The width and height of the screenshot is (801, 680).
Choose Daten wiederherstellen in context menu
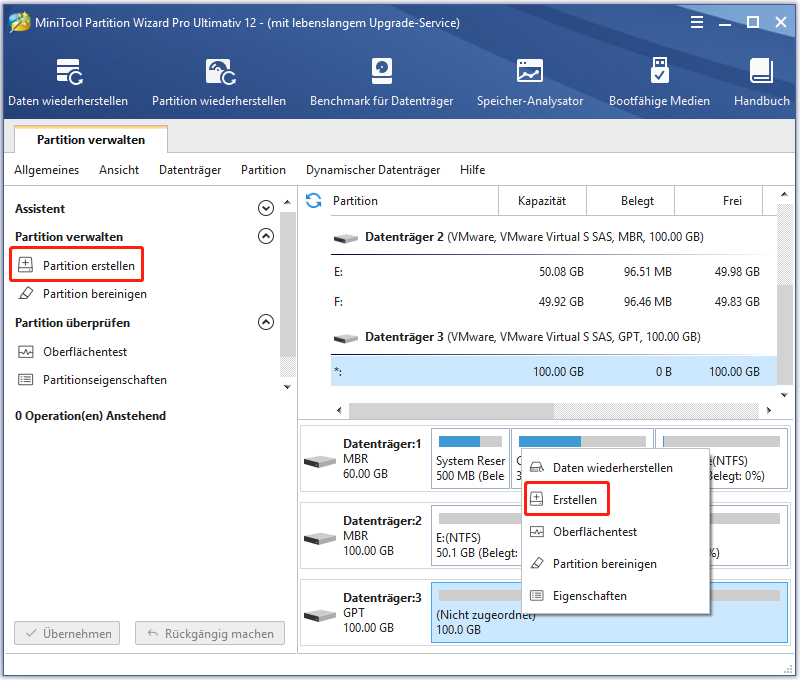pyautogui.click(x=617, y=467)
